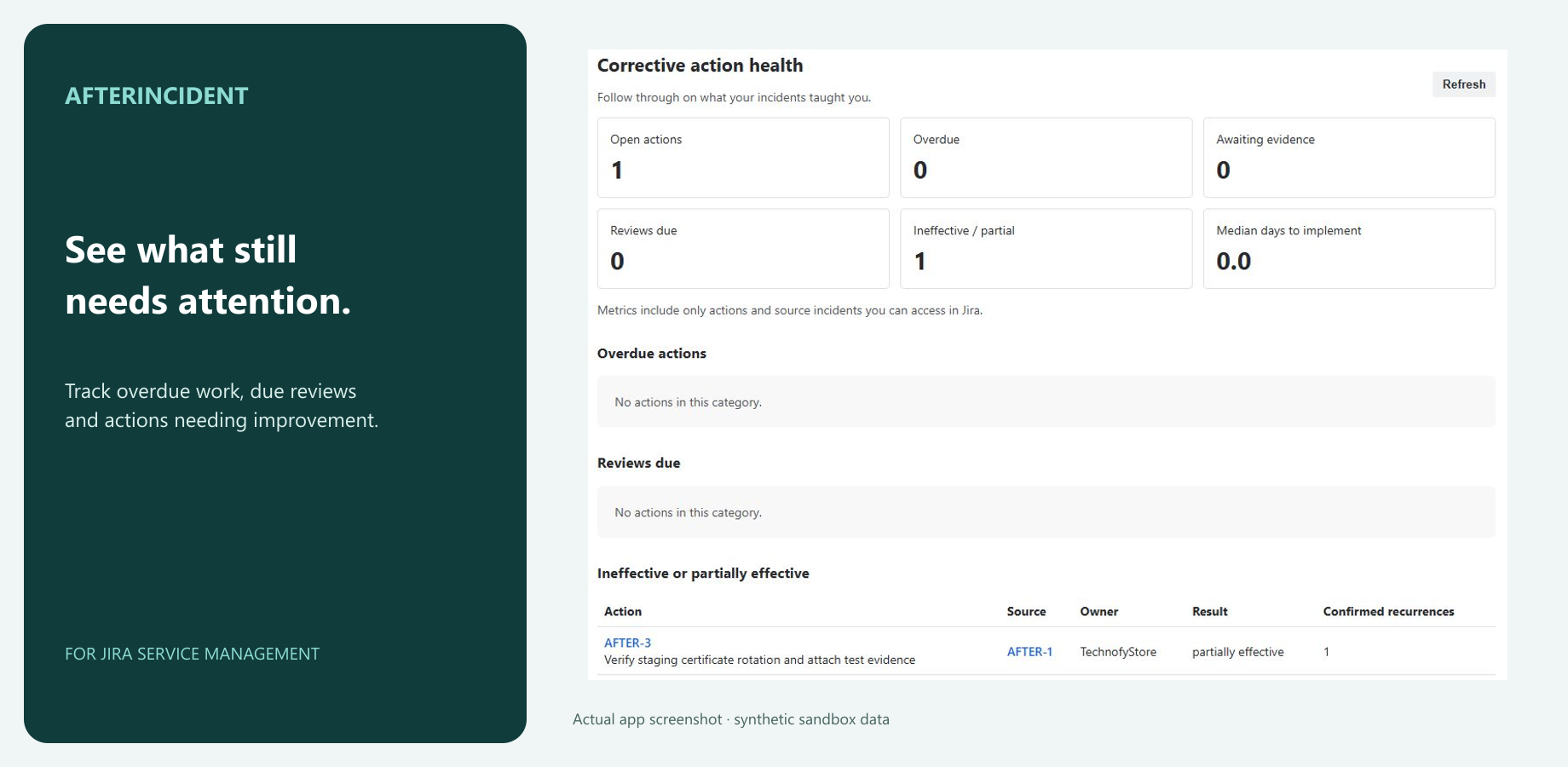Click 'Track overdue work, due reviews' text

(x=222, y=406)
